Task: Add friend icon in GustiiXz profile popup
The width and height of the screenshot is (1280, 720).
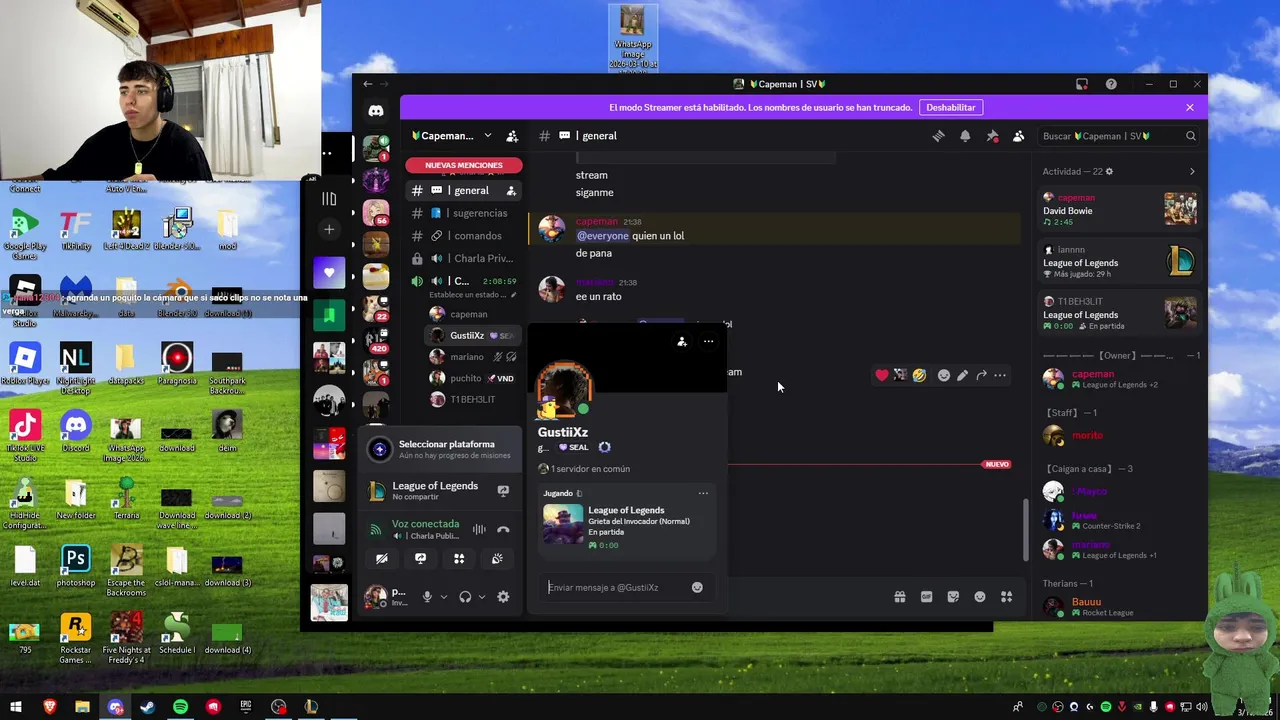Action: [682, 341]
